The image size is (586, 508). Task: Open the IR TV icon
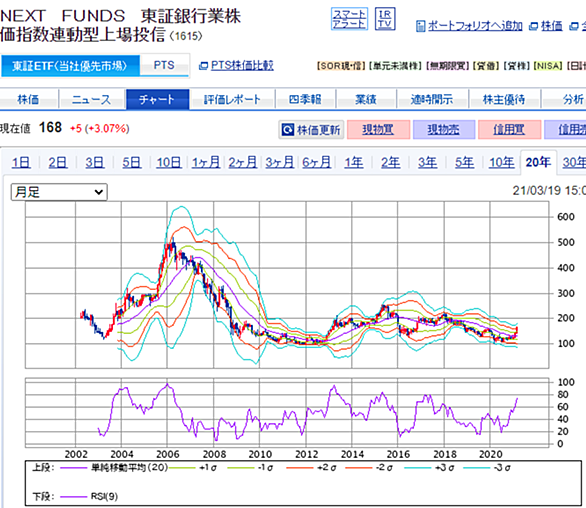(x=385, y=19)
